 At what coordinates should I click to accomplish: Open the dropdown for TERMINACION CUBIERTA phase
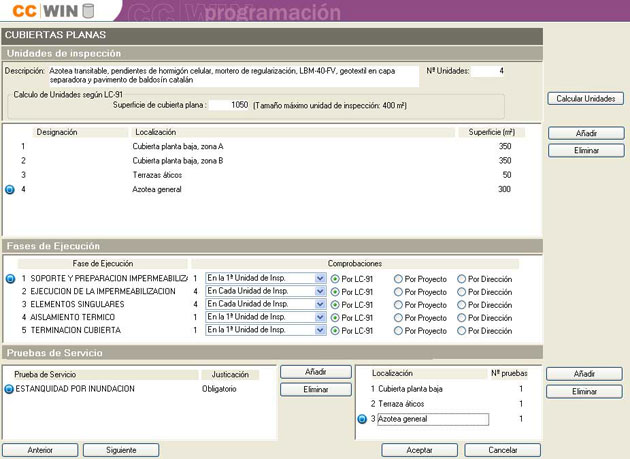point(320,330)
